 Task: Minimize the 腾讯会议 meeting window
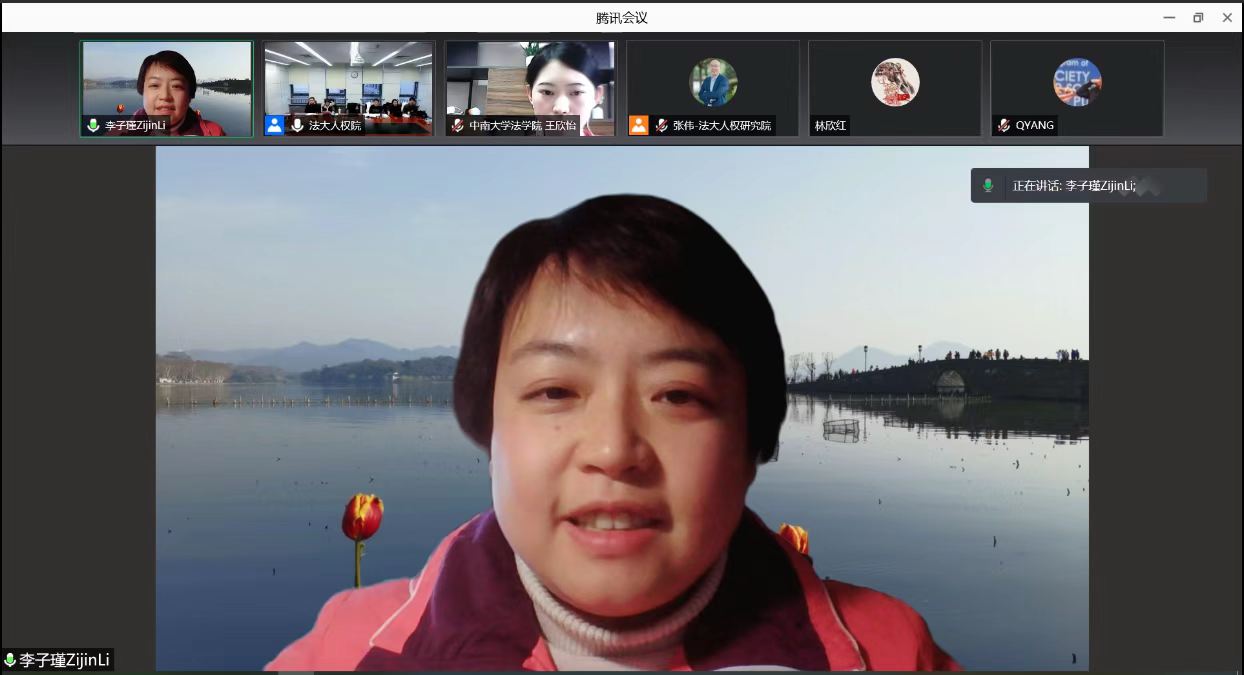click(x=1169, y=17)
